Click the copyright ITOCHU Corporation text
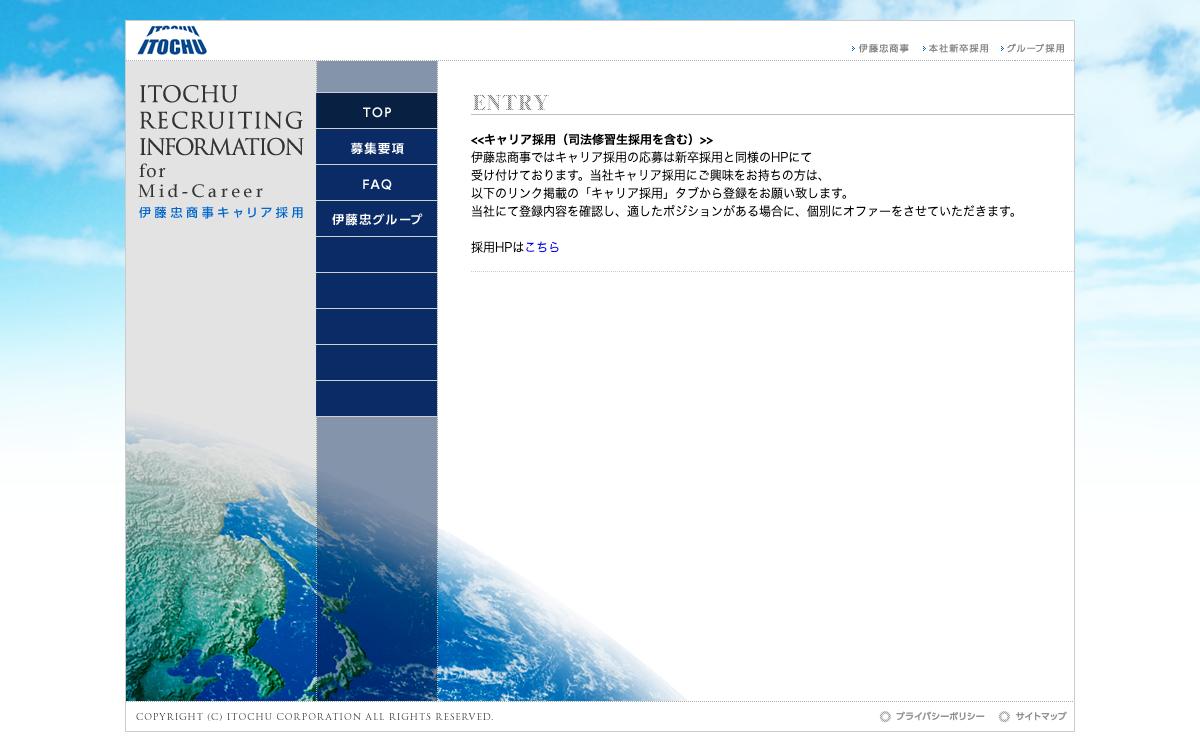 tap(315, 717)
